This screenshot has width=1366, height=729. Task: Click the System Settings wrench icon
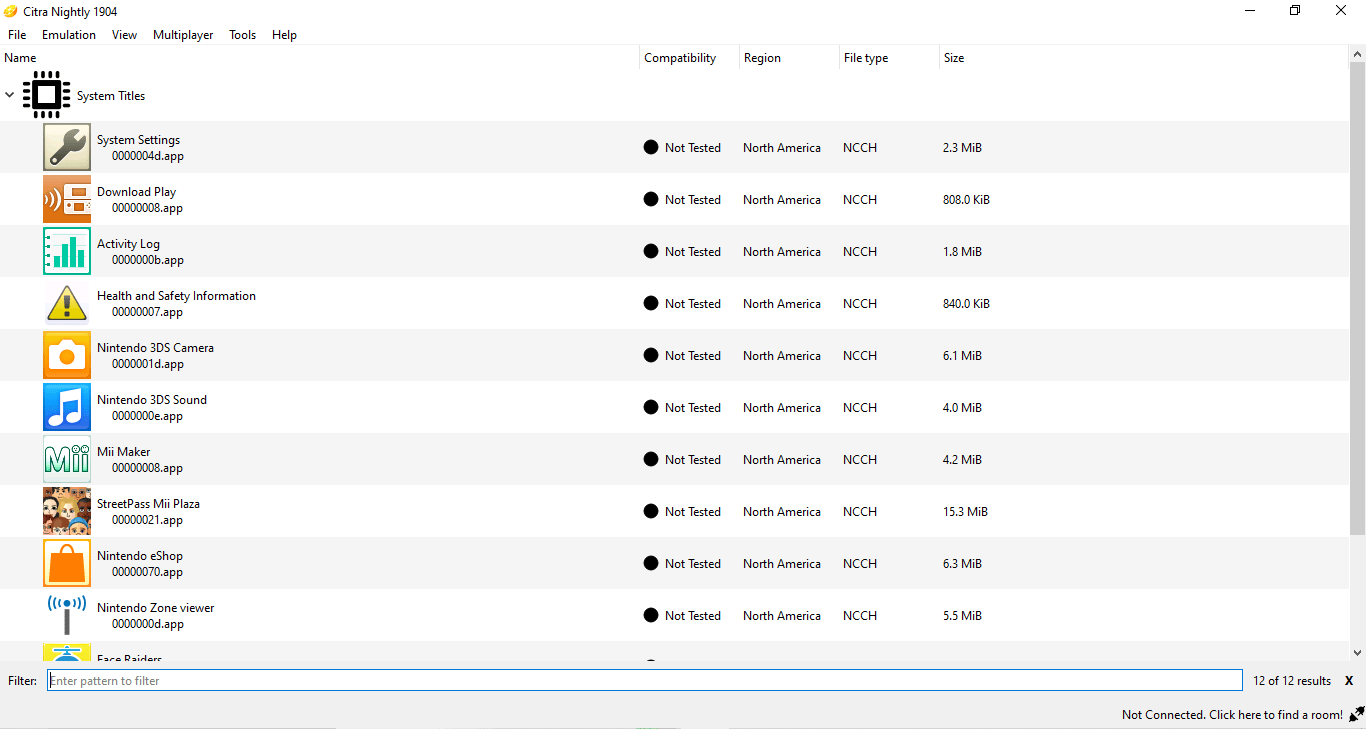[x=67, y=147]
